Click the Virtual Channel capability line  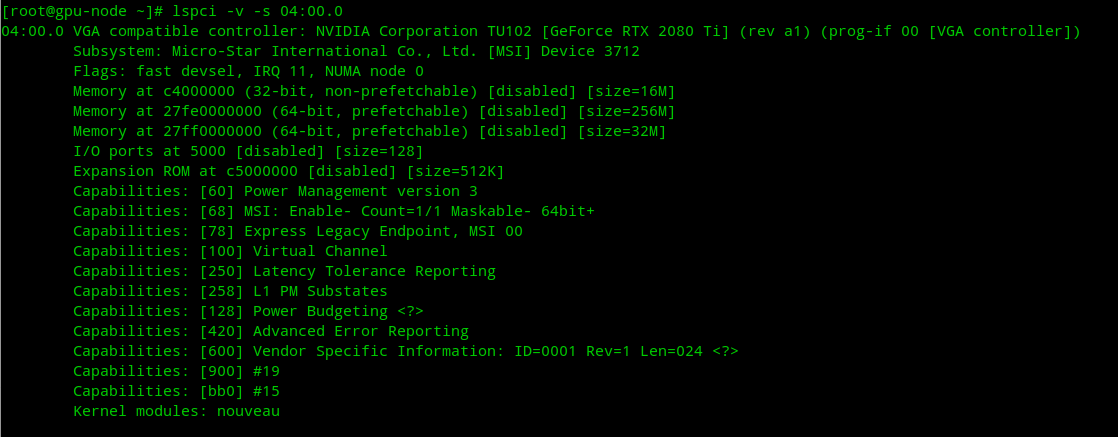[x=230, y=251]
